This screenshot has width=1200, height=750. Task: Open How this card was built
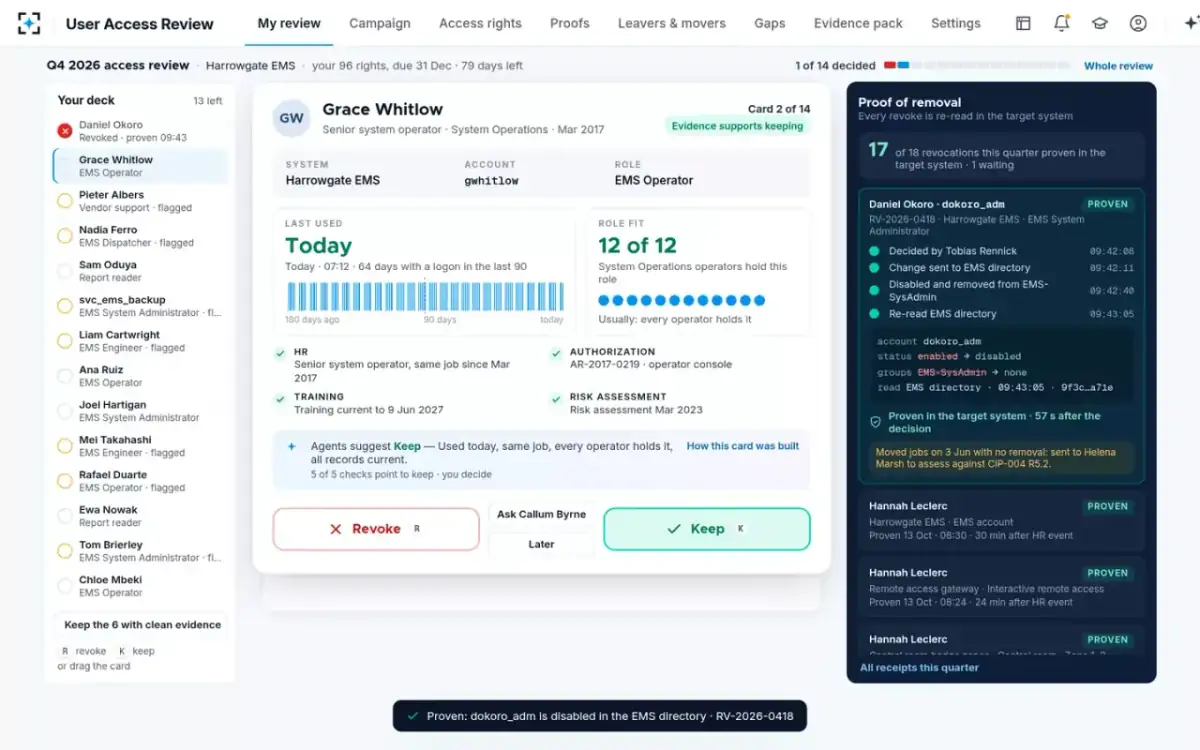(743, 446)
